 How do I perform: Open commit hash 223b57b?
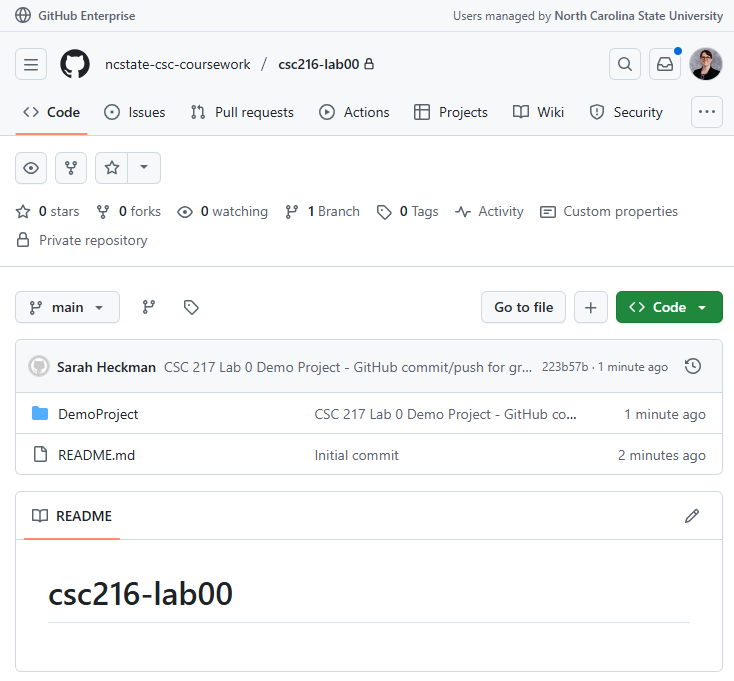point(565,367)
